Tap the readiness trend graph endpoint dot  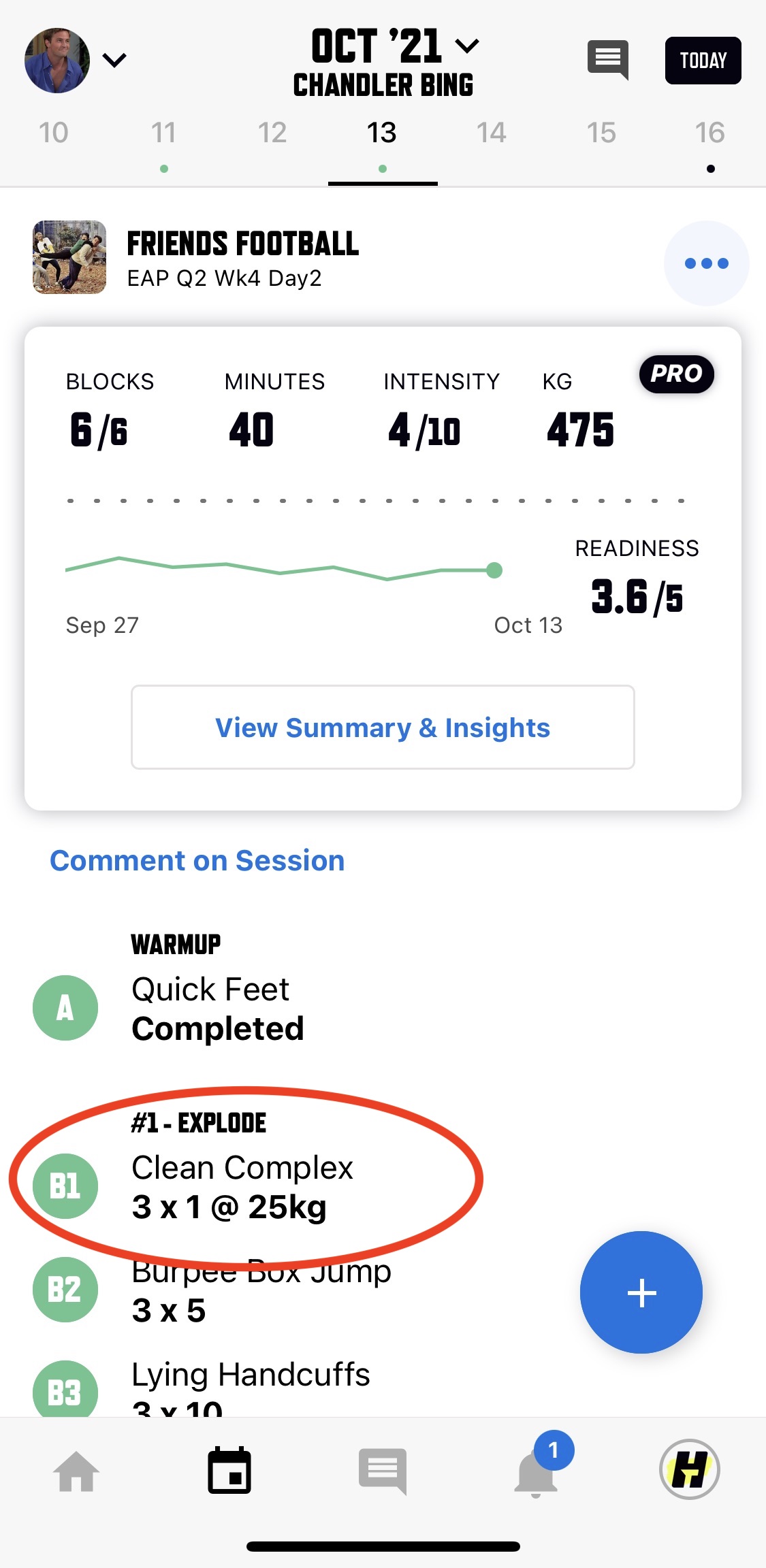(495, 570)
